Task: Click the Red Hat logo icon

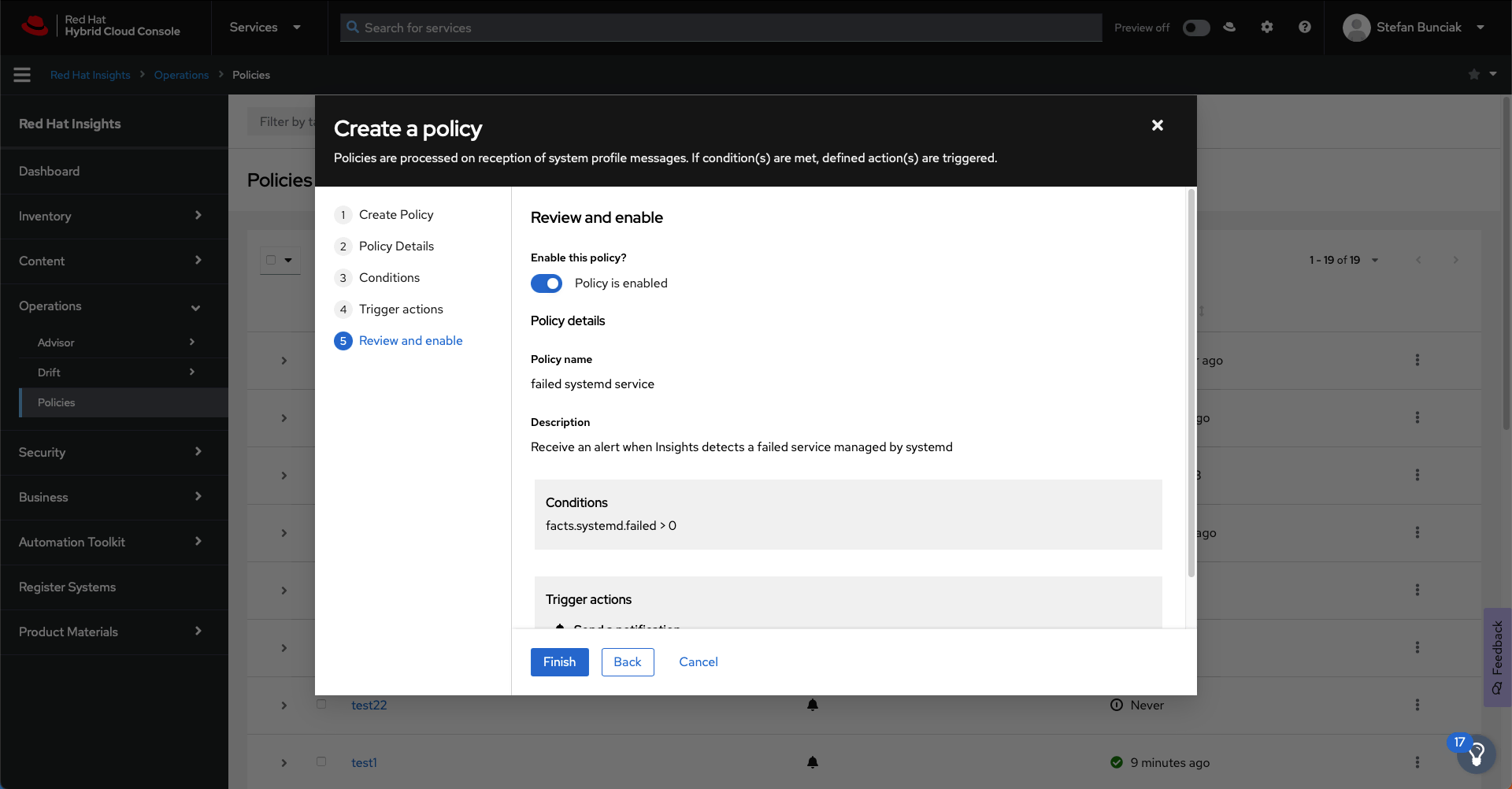Action: point(35,26)
